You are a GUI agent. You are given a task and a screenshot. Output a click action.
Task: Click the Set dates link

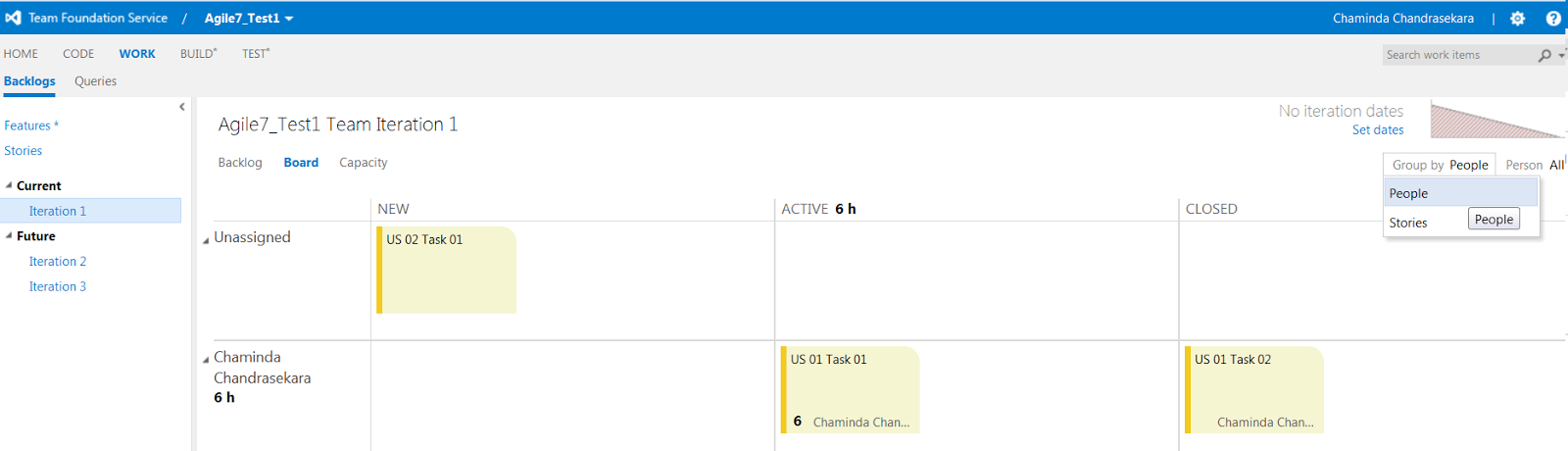(x=1377, y=130)
